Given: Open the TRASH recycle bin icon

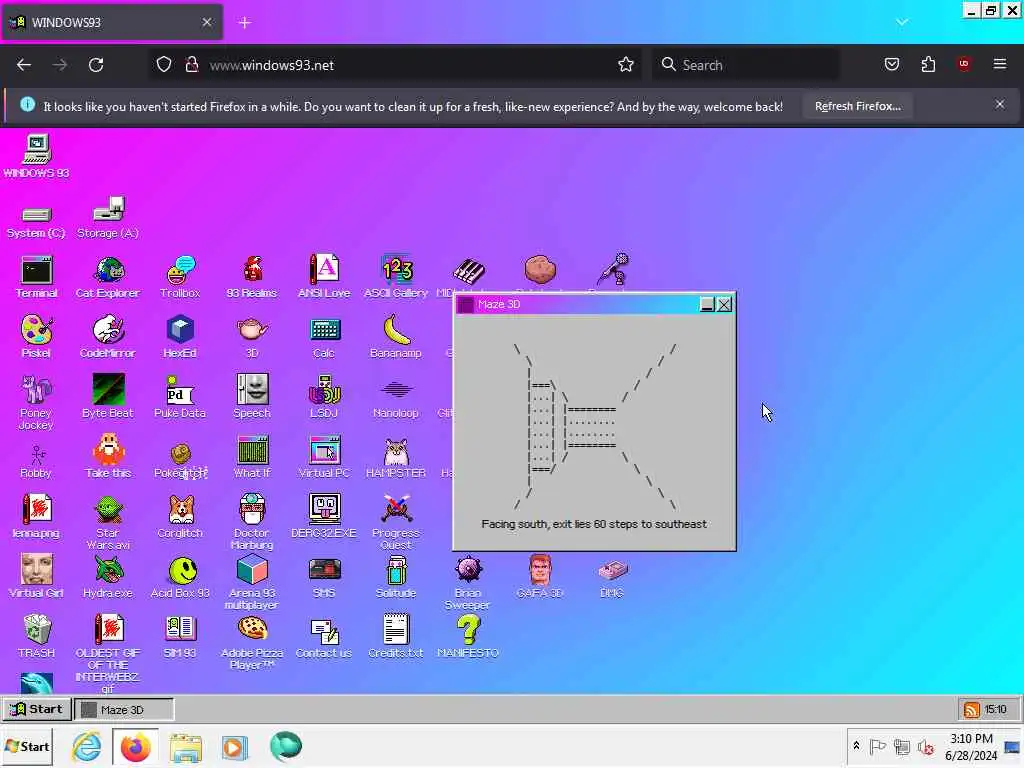Looking at the screenshot, I should 37,637.
